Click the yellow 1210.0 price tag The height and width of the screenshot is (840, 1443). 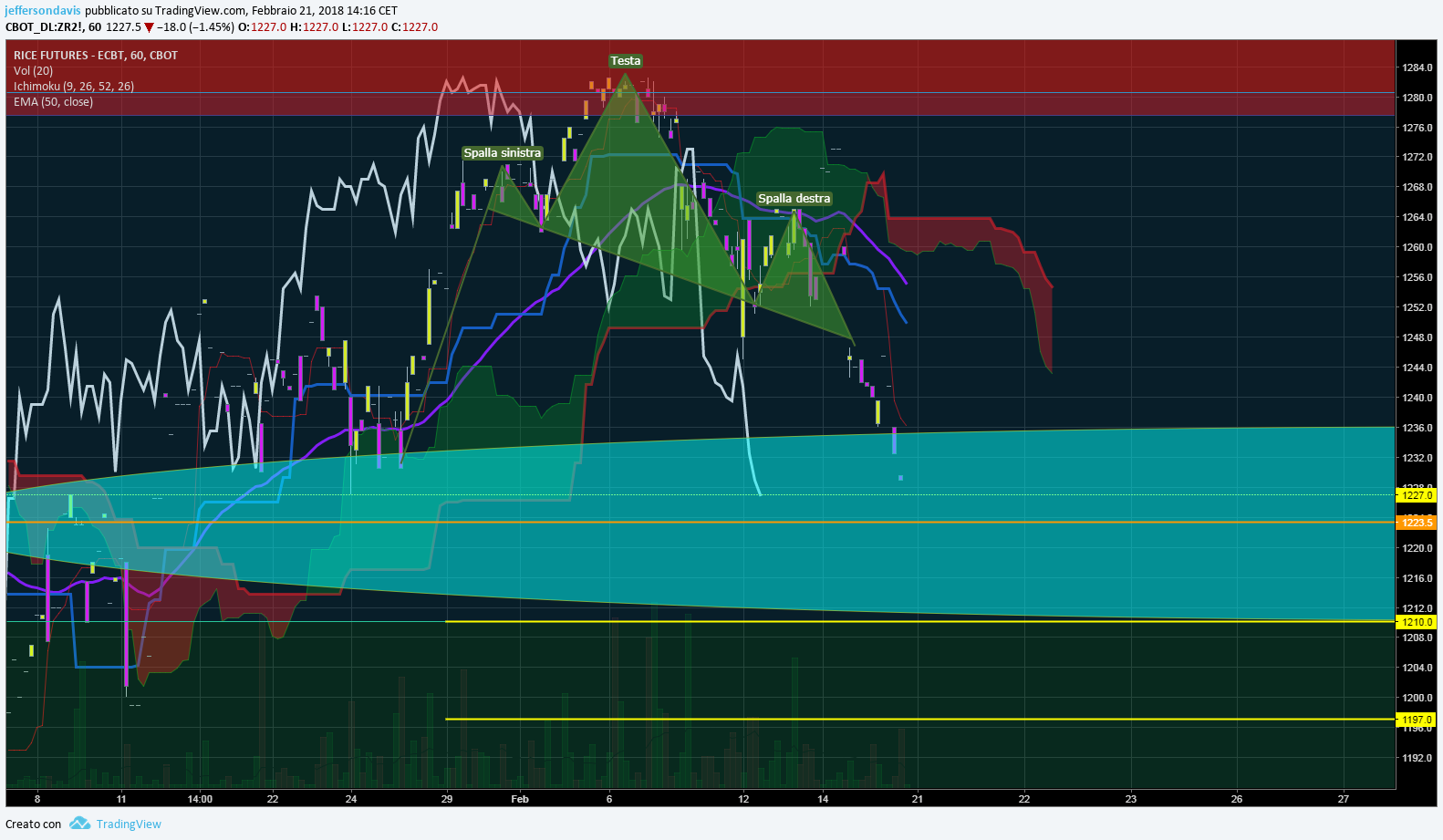pos(1417,622)
